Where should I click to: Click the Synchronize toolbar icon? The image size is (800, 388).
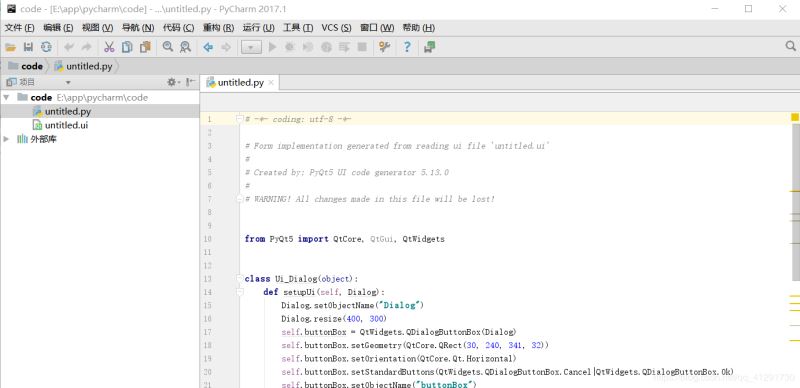pos(46,47)
